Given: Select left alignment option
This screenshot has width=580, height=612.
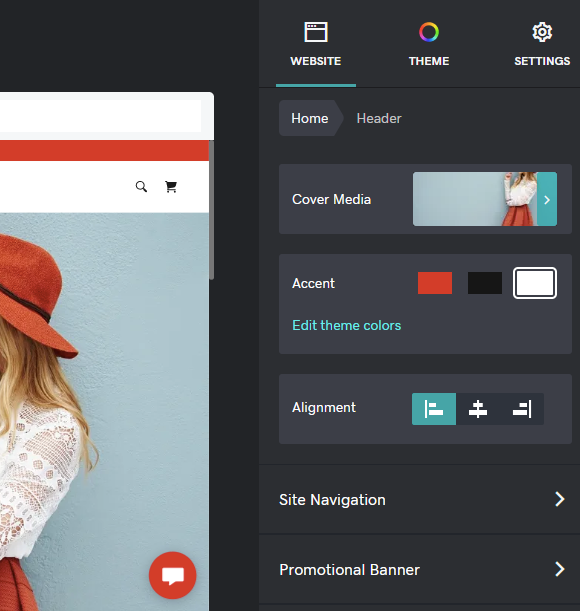Looking at the screenshot, I should pos(434,409).
